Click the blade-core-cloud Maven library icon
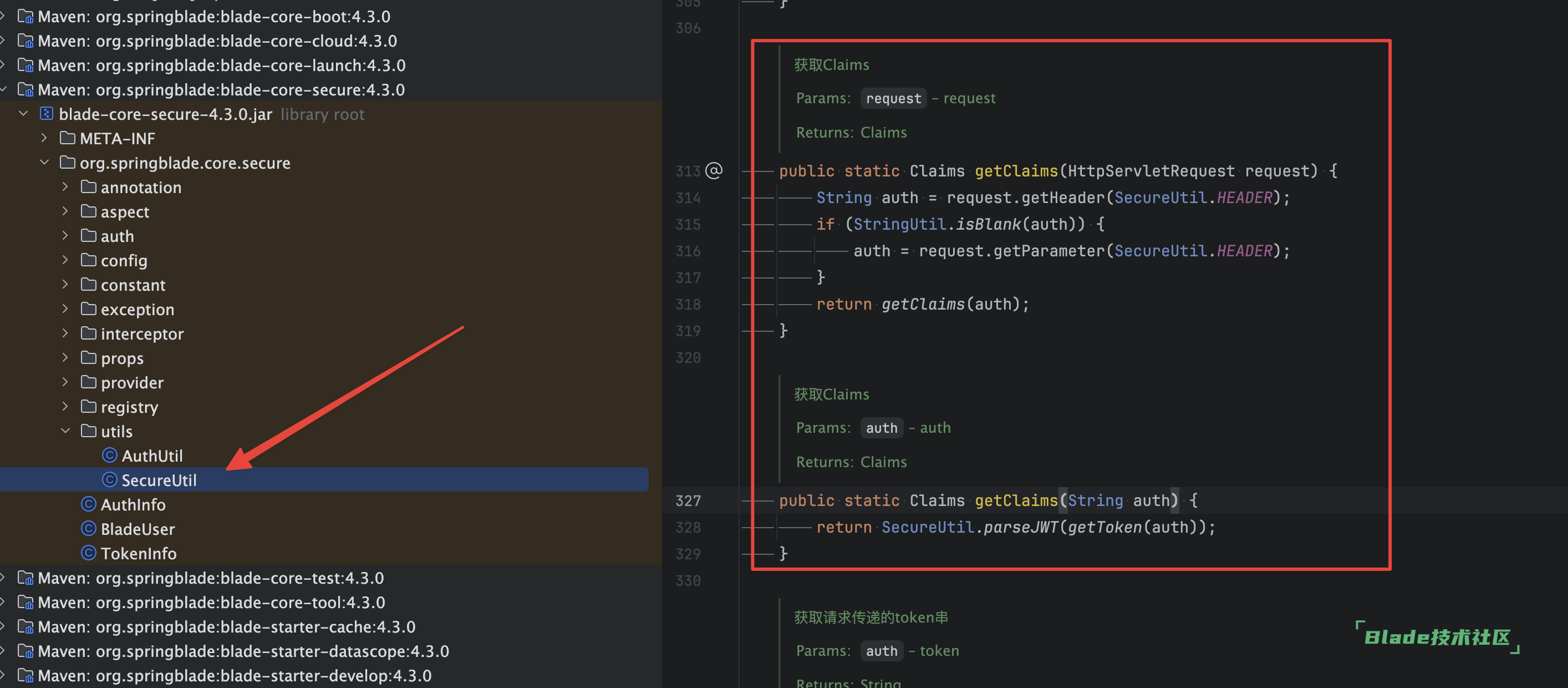 click(26, 41)
